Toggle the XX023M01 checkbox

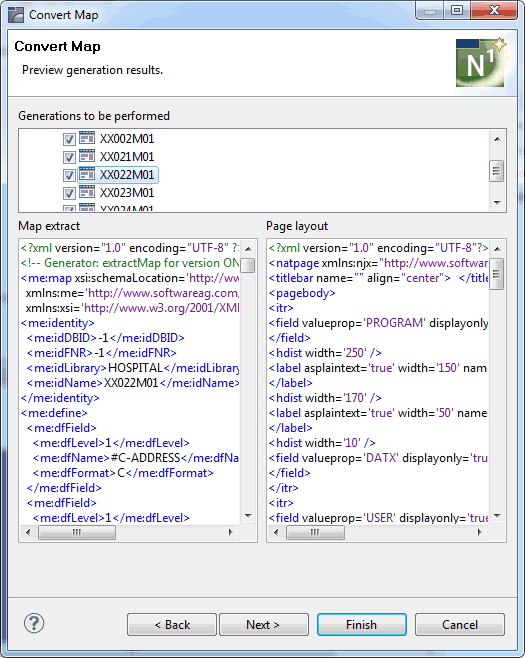(x=69, y=193)
